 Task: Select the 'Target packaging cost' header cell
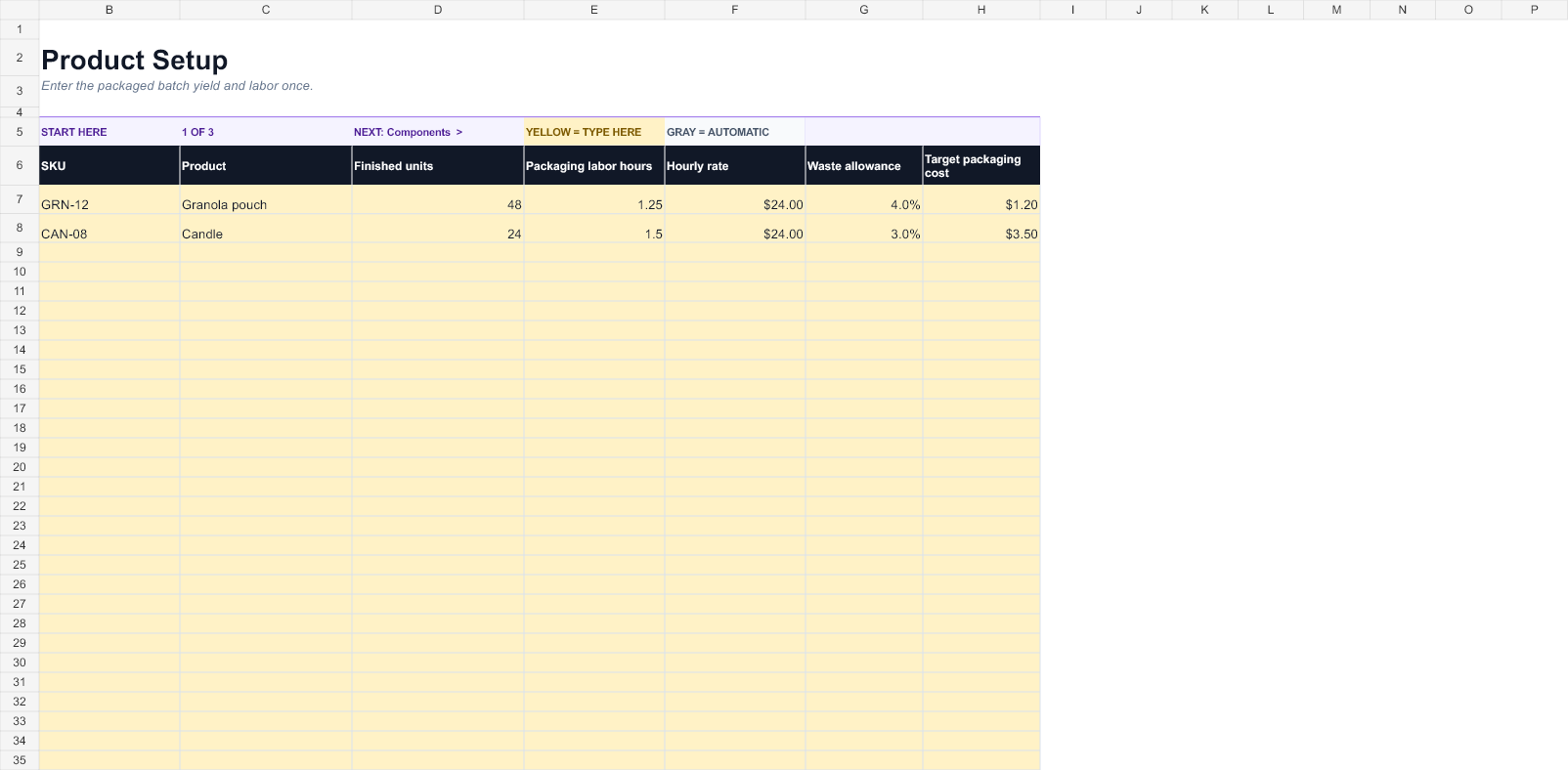point(981,166)
